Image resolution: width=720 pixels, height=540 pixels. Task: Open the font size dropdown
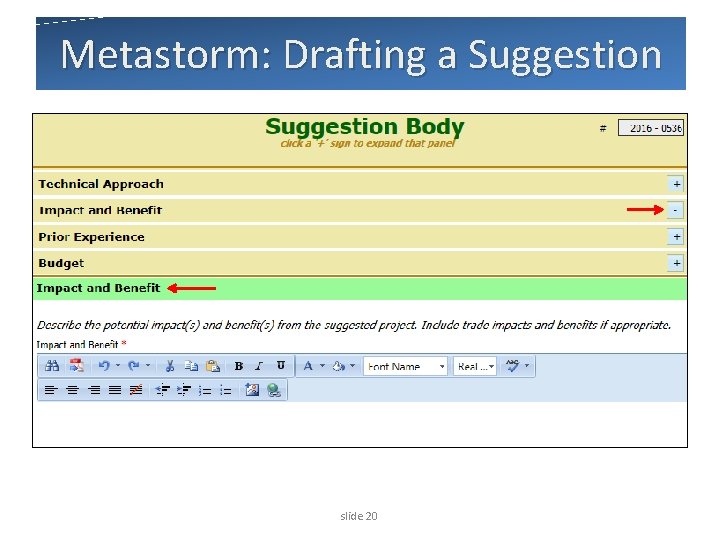(475, 366)
